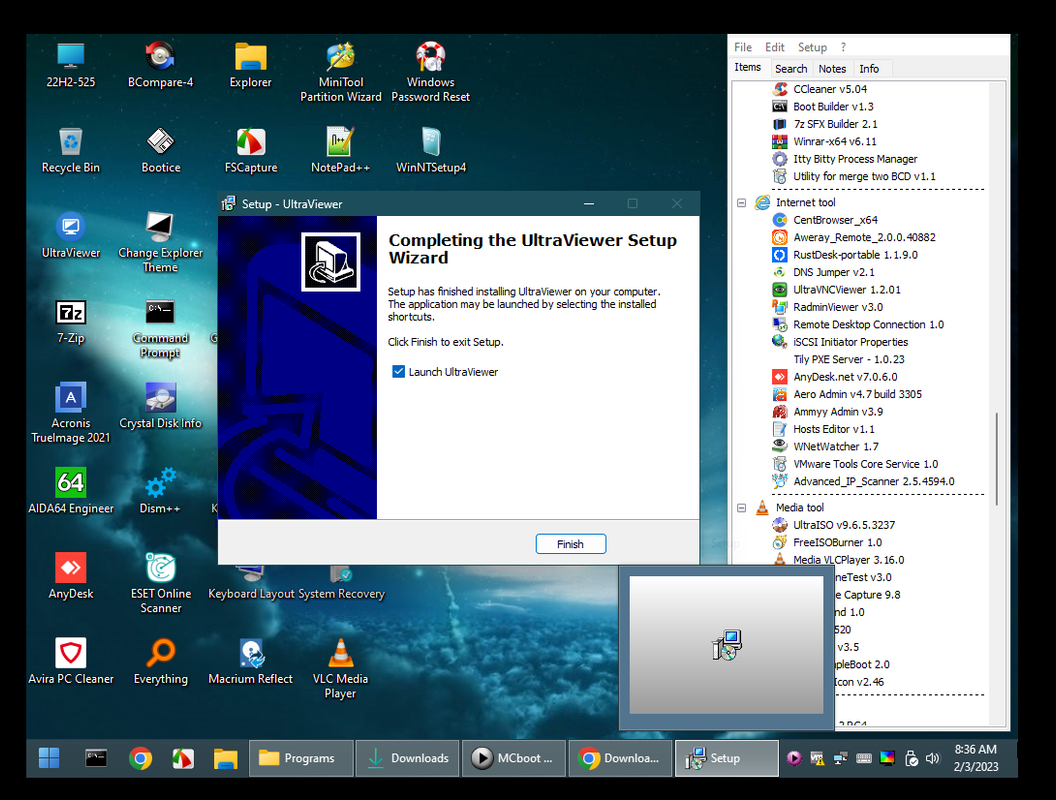Launch BCompare-4 from the desktop

pos(160,65)
